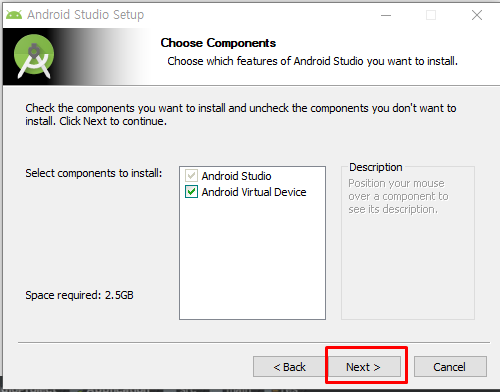500x392 pixels.
Task: Click the Android icon in title bar
Action: tap(14, 15)
